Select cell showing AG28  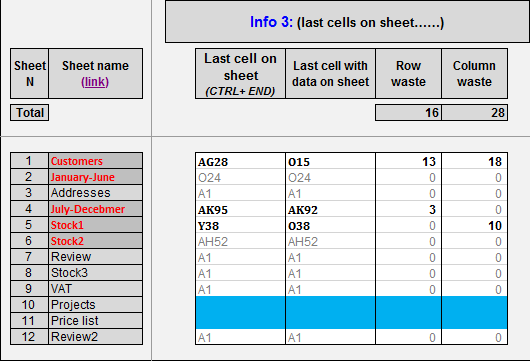(240, 162)
